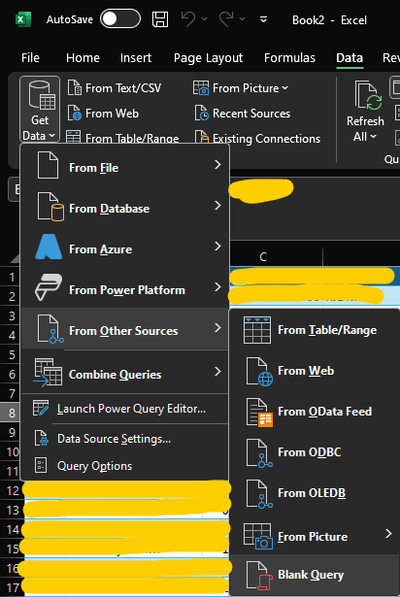Click From Picture ribbon dropdown
This screenshot has height=597, width=400.
click(240, 88)
